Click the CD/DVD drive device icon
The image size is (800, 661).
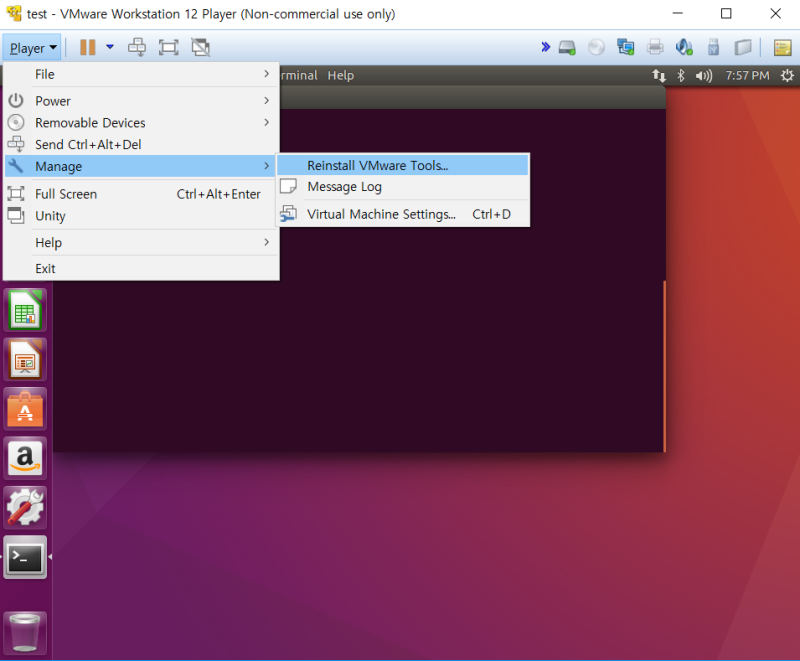[x=596, y=47]
